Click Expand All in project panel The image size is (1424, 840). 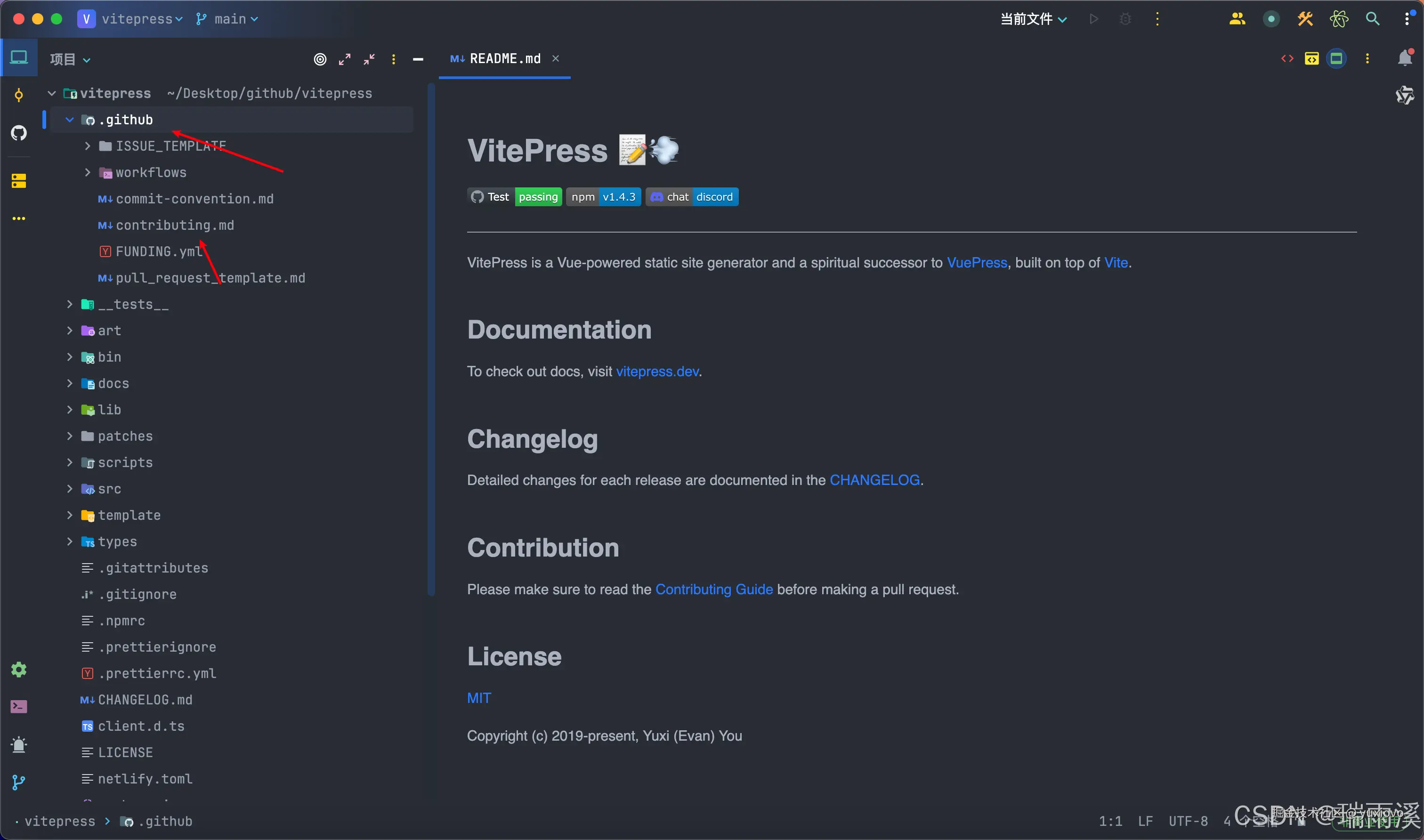[345, 59]
